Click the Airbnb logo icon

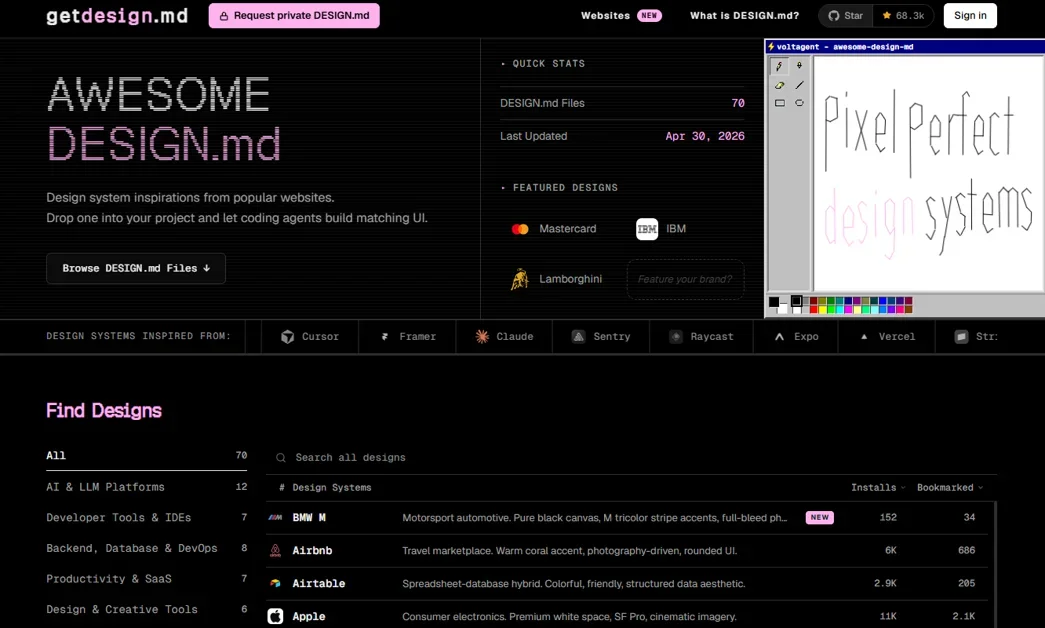click(275, 551)
